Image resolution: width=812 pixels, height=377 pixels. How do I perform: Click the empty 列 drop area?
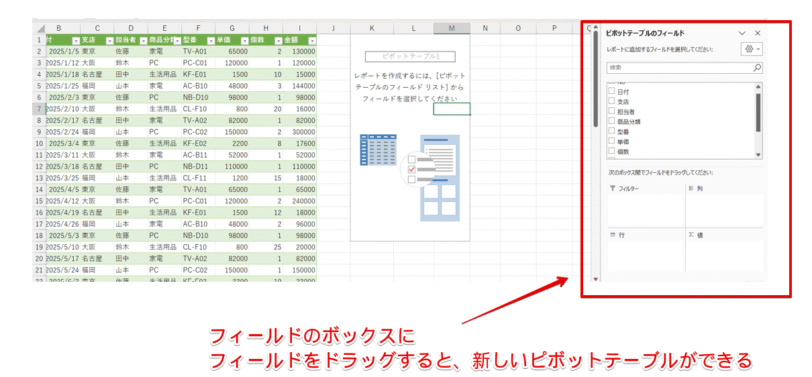click(724, 210)
